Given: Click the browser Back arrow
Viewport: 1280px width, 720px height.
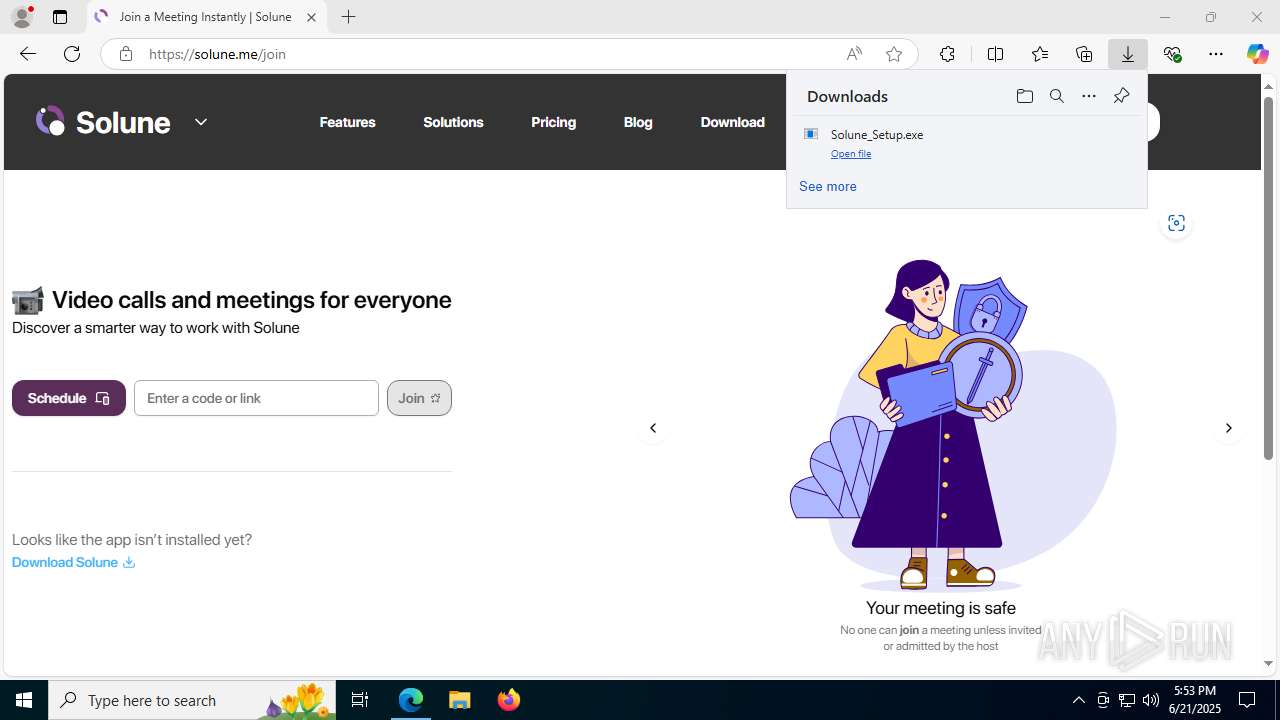Looking at the screenshot, I should point(28,54).
